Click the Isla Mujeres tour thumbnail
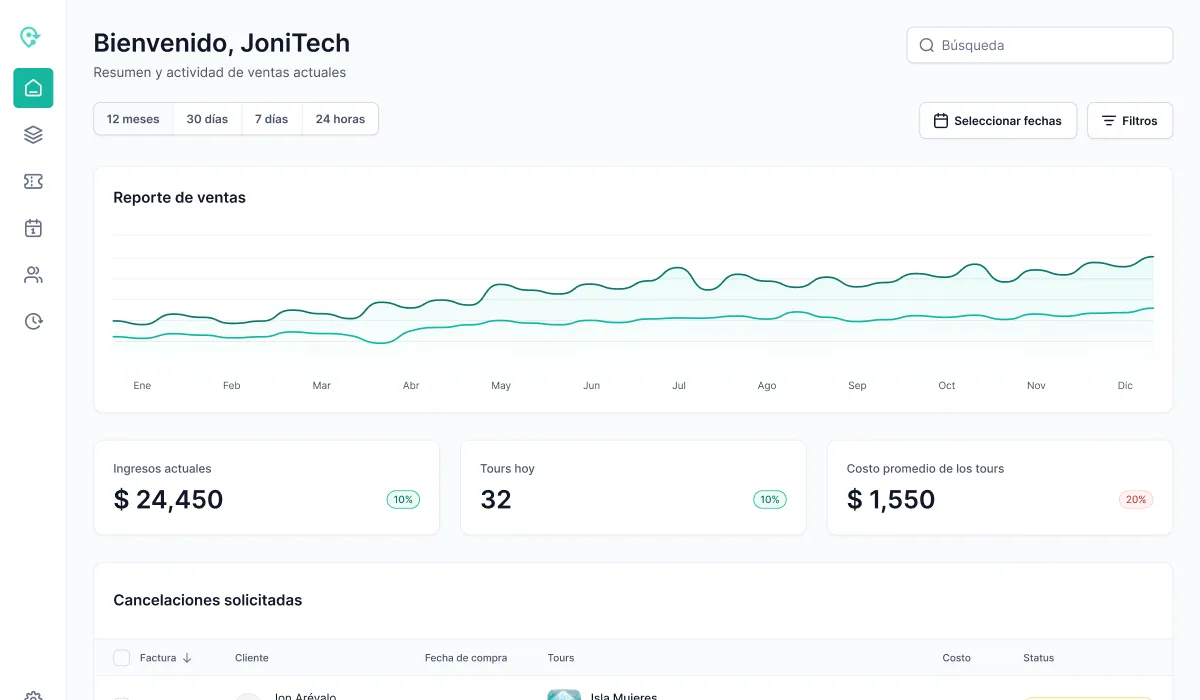 click(564, 695)
